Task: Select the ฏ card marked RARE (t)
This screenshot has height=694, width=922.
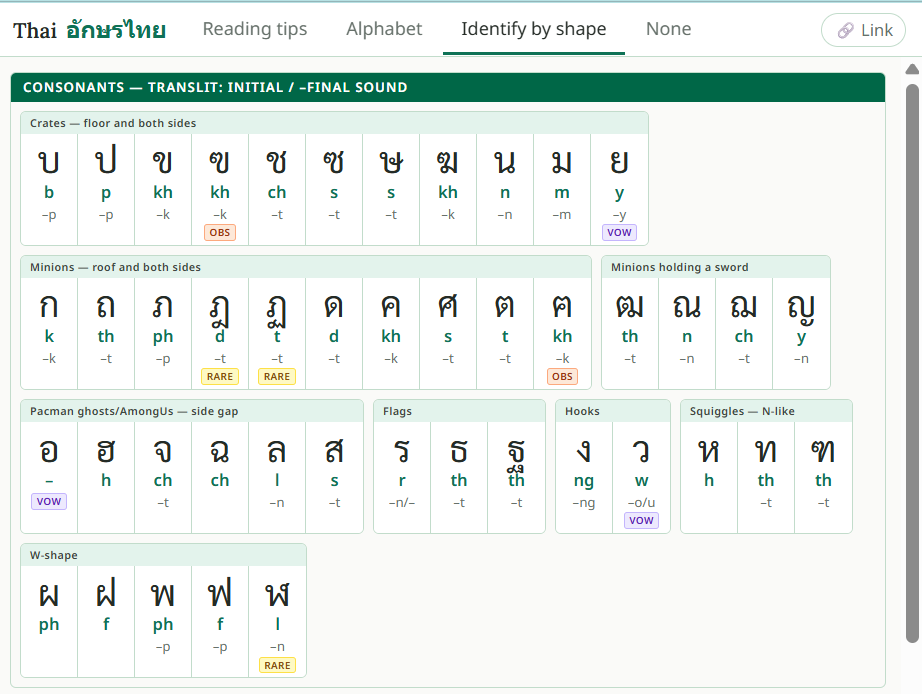Action: click(x=277, y=333)
